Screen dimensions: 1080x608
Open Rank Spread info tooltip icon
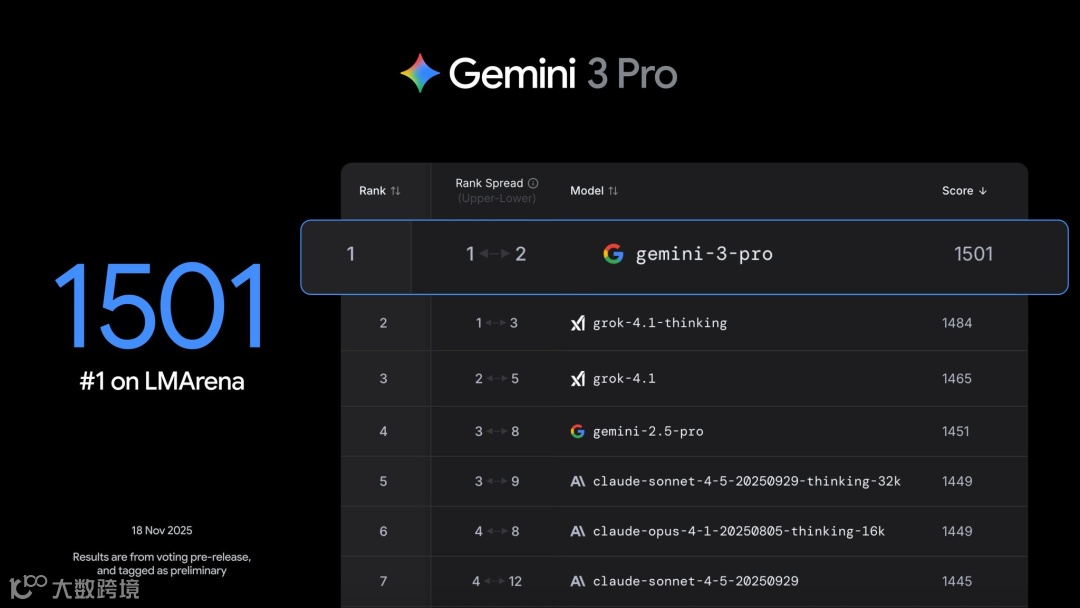tap(533, 183)
